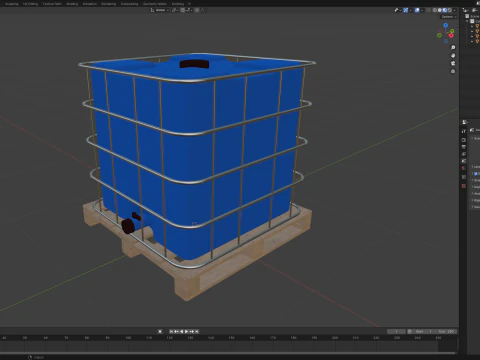Expand last mesh object in outliner
This screenshot has width=480, height=360.
pyautogui.click(x=472, y=41)
